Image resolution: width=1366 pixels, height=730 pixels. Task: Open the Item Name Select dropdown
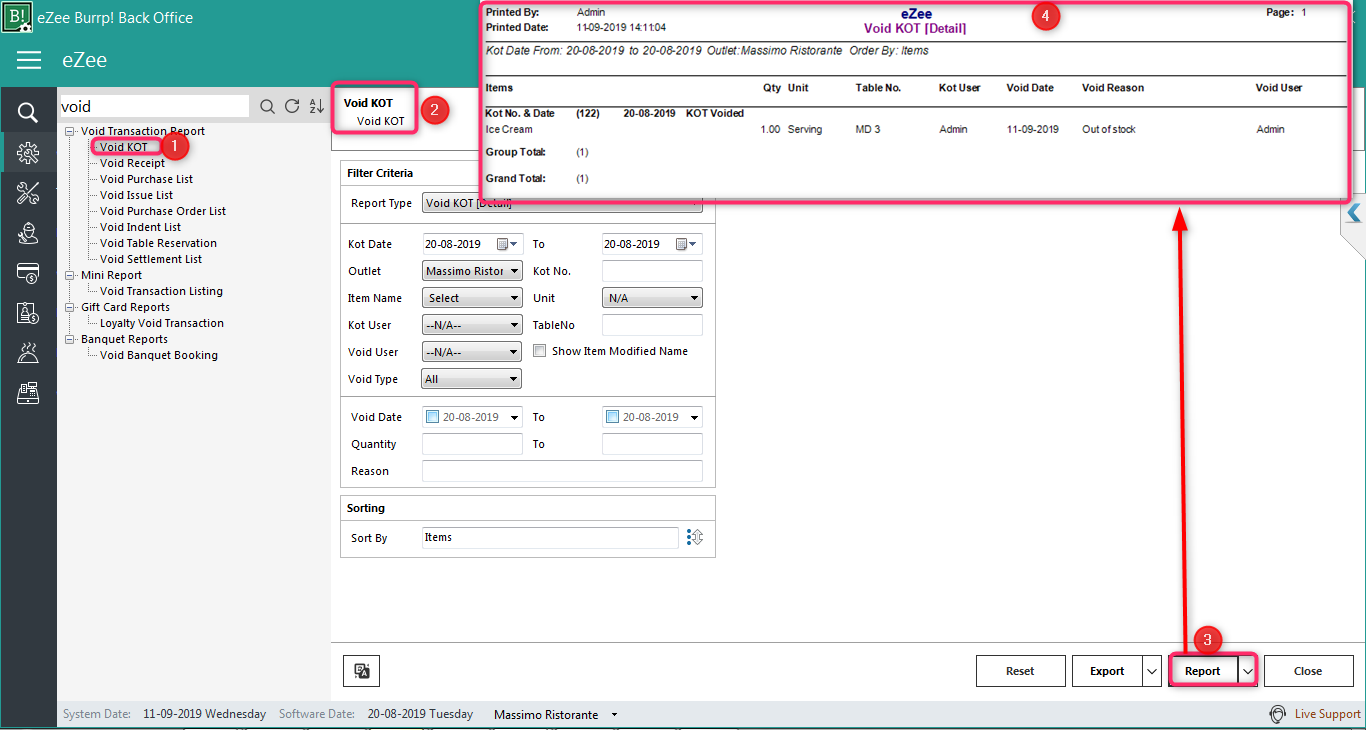tap(472, 298)
